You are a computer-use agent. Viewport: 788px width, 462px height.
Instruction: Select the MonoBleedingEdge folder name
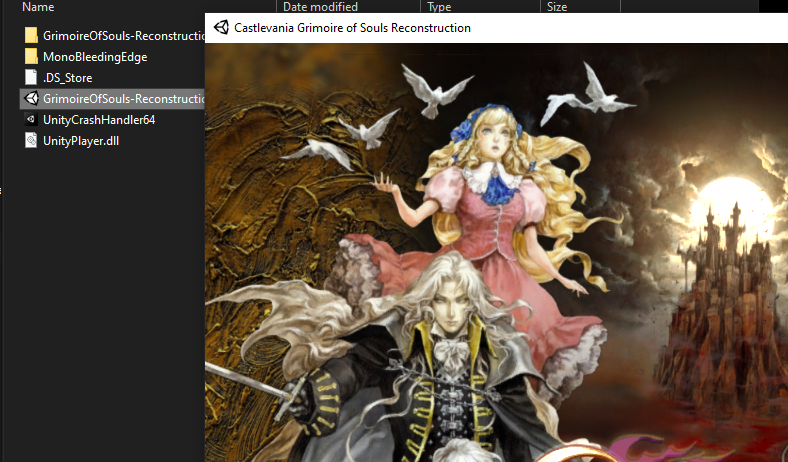[x=95, y=57]
